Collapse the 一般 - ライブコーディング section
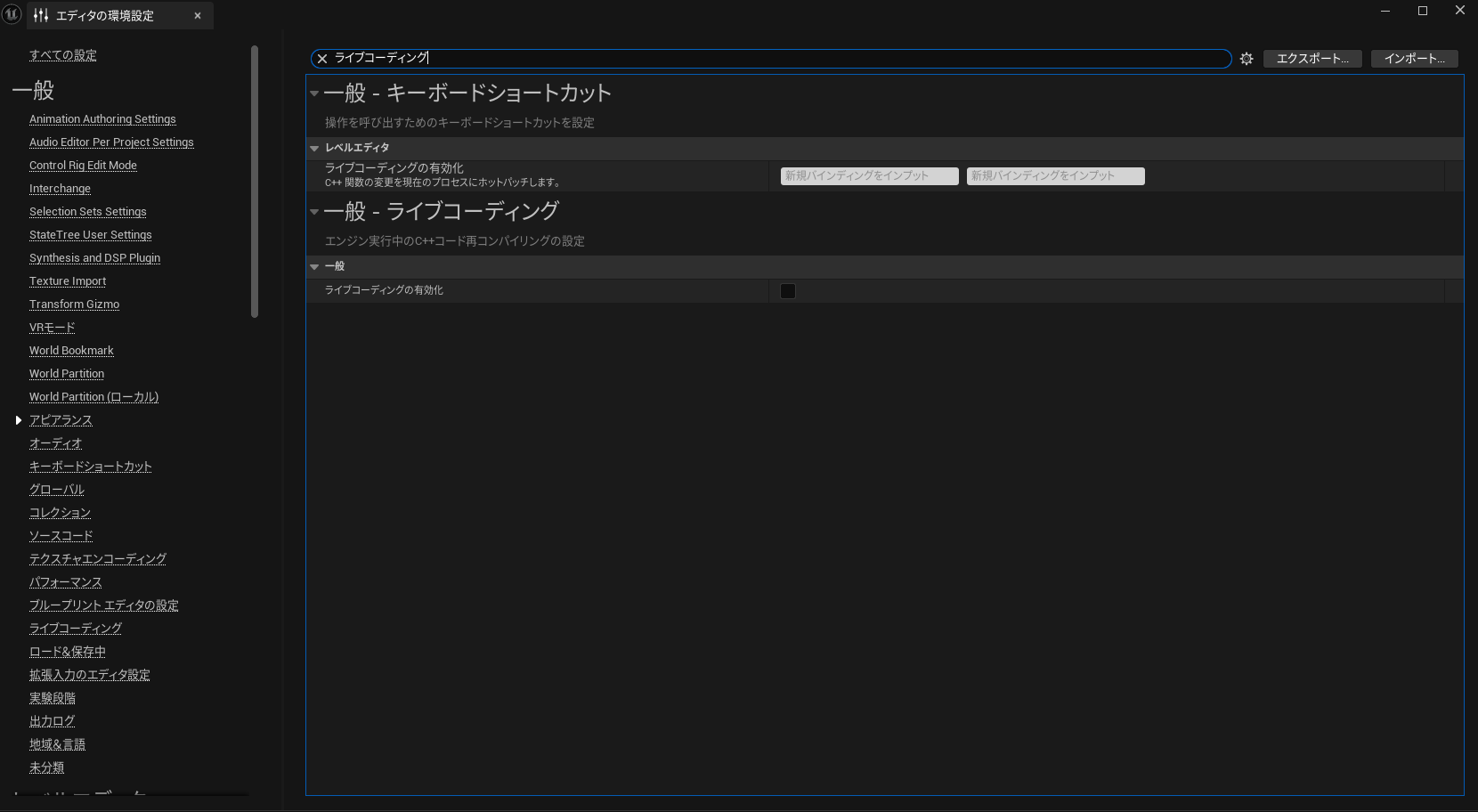The height and width of the screenshot is (812, 1478). point(314,212)
